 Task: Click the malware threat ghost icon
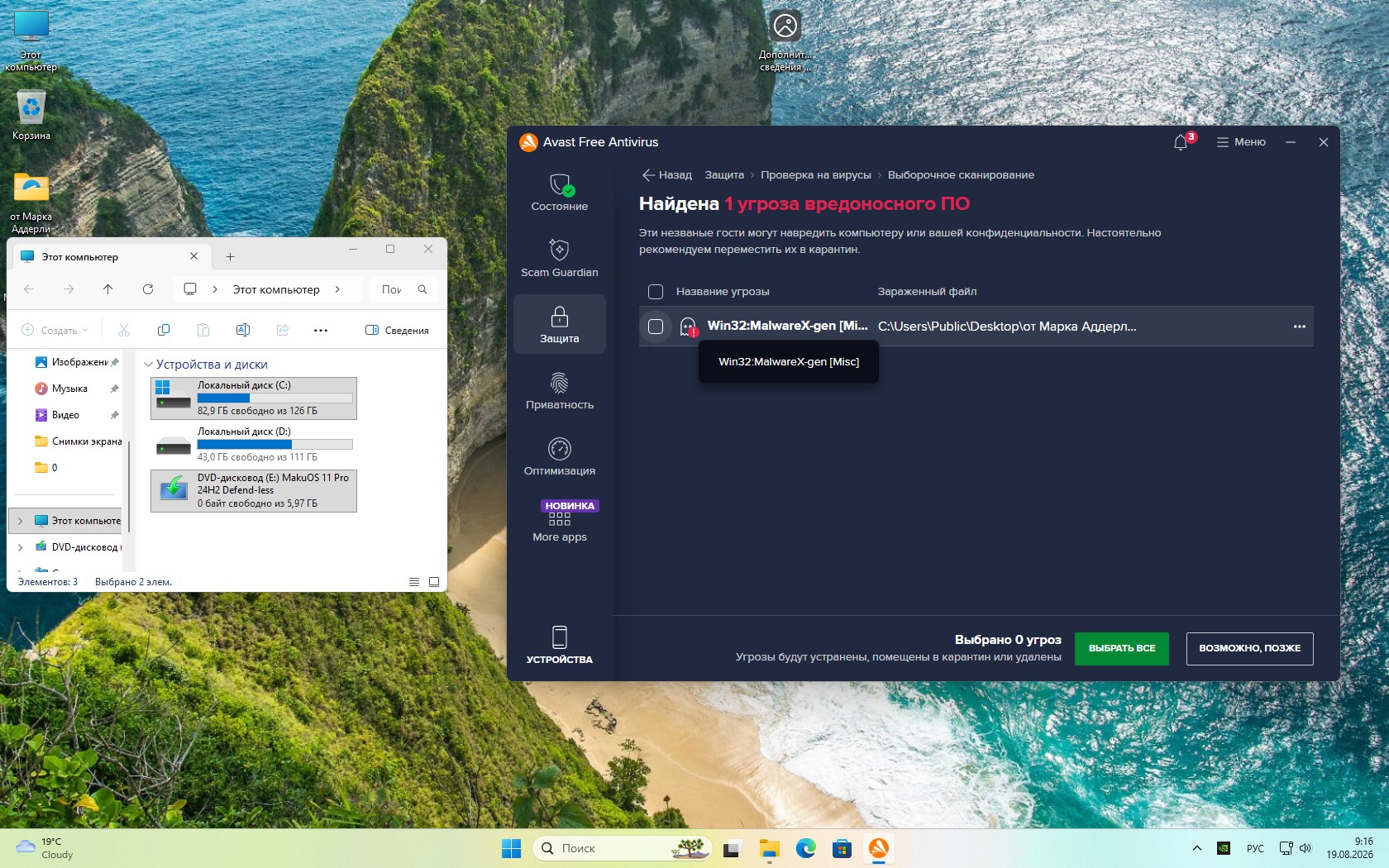[x=688, y=327]
